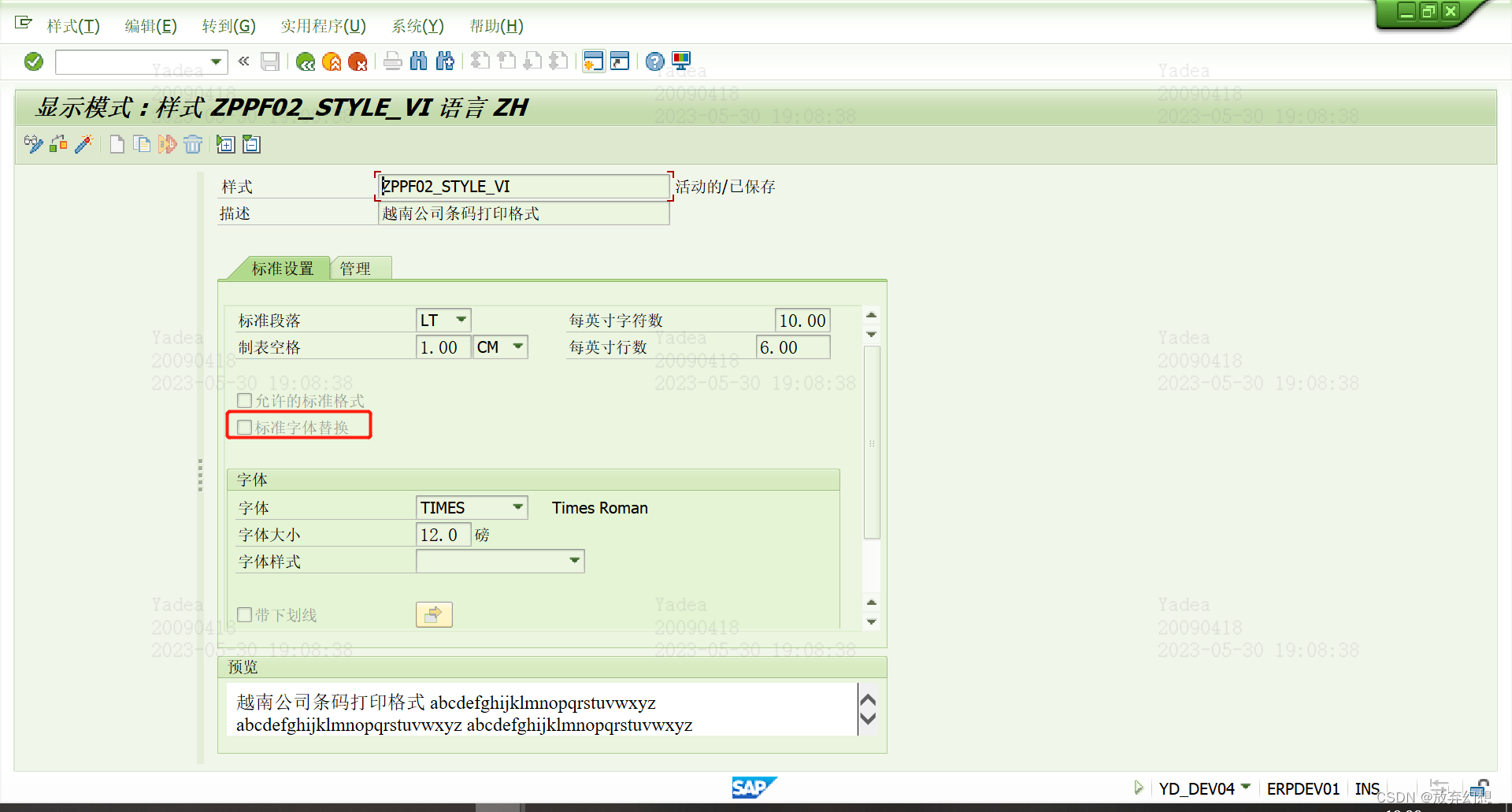
Task: Click the 样式 name input field
Action: point(524,187)
